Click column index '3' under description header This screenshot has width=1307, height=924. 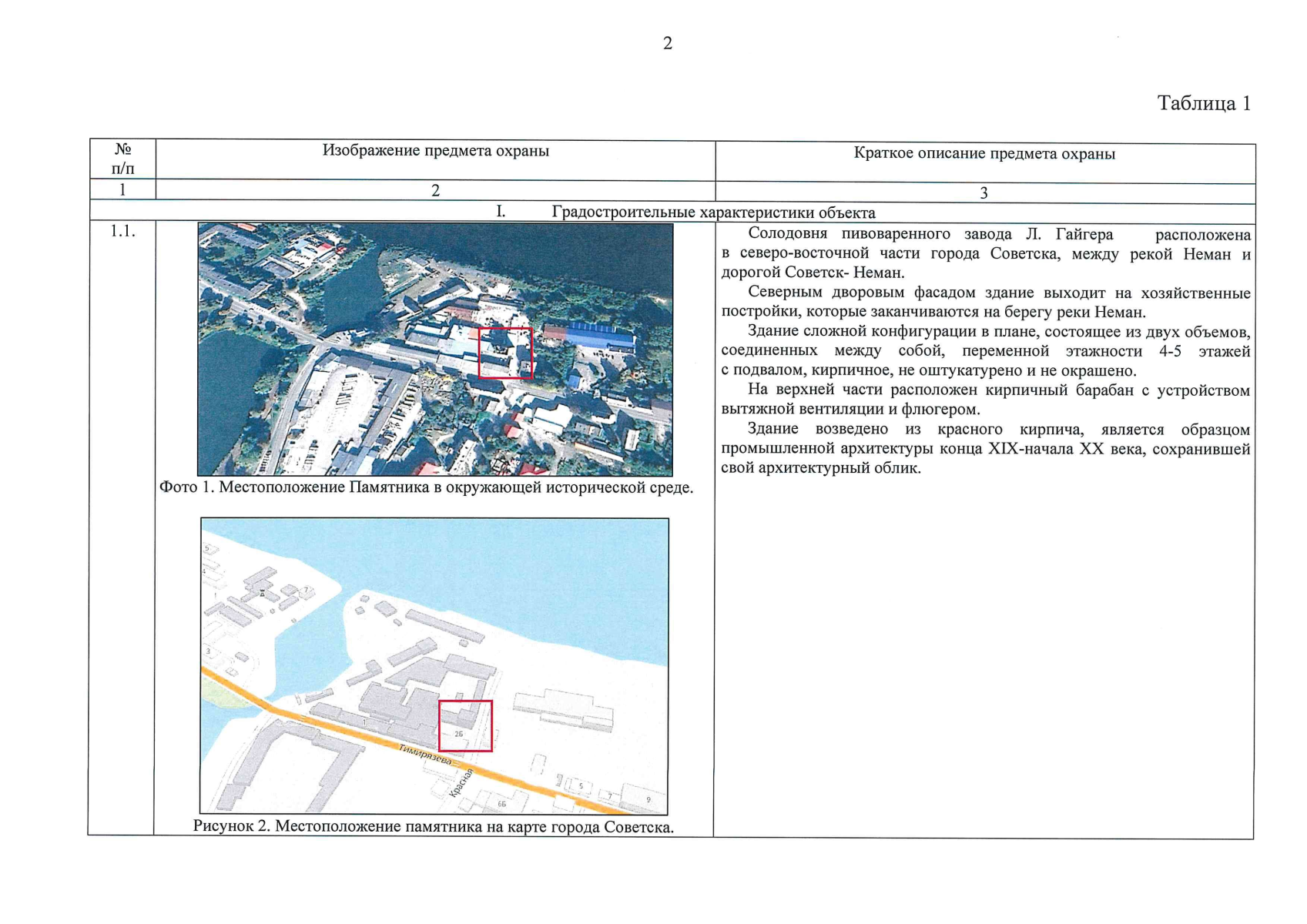click(984, 193)
